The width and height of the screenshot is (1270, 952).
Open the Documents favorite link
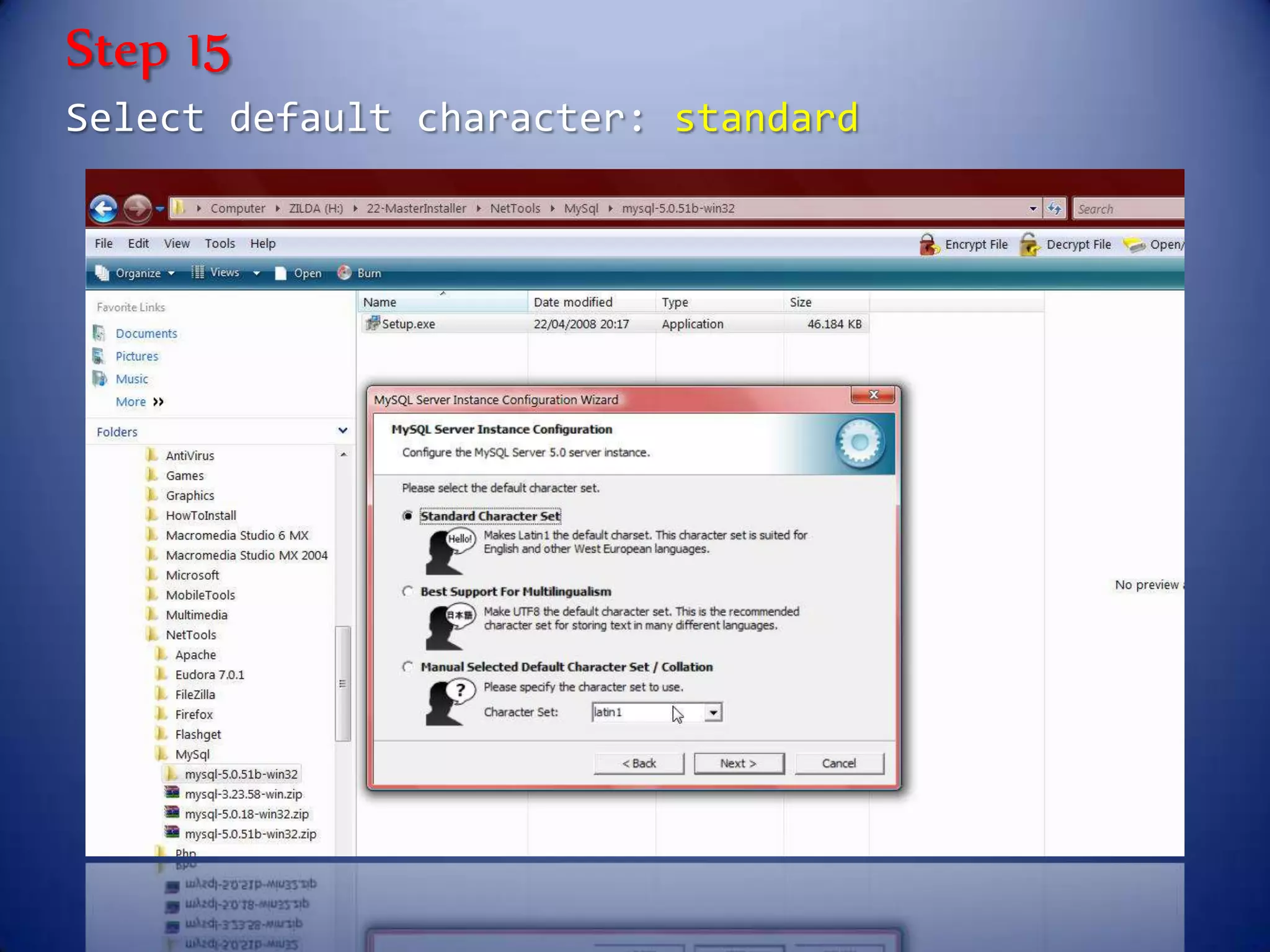point(146,333)
